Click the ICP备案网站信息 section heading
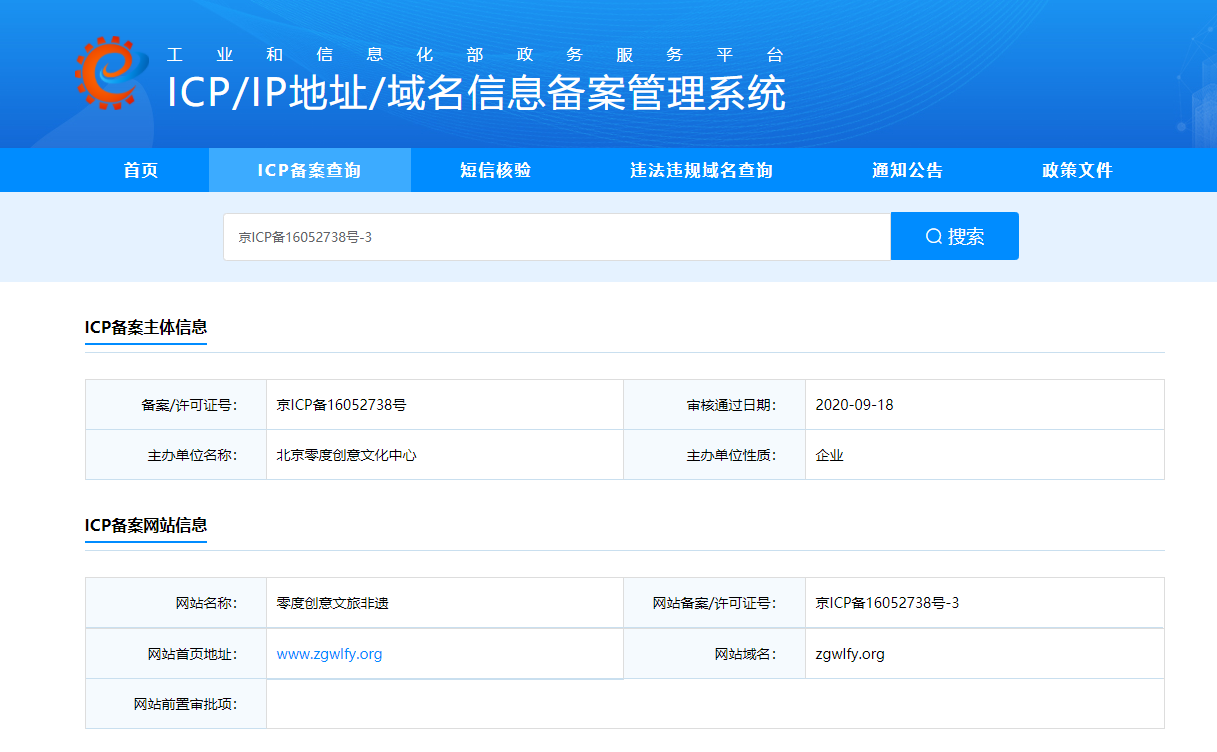The image size is (1217, 752). 146,525
